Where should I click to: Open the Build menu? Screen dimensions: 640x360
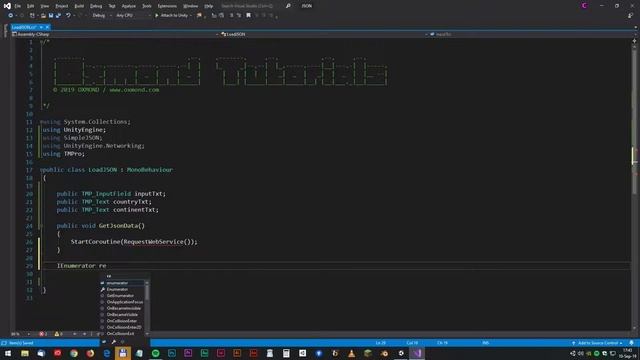(79, 6)
